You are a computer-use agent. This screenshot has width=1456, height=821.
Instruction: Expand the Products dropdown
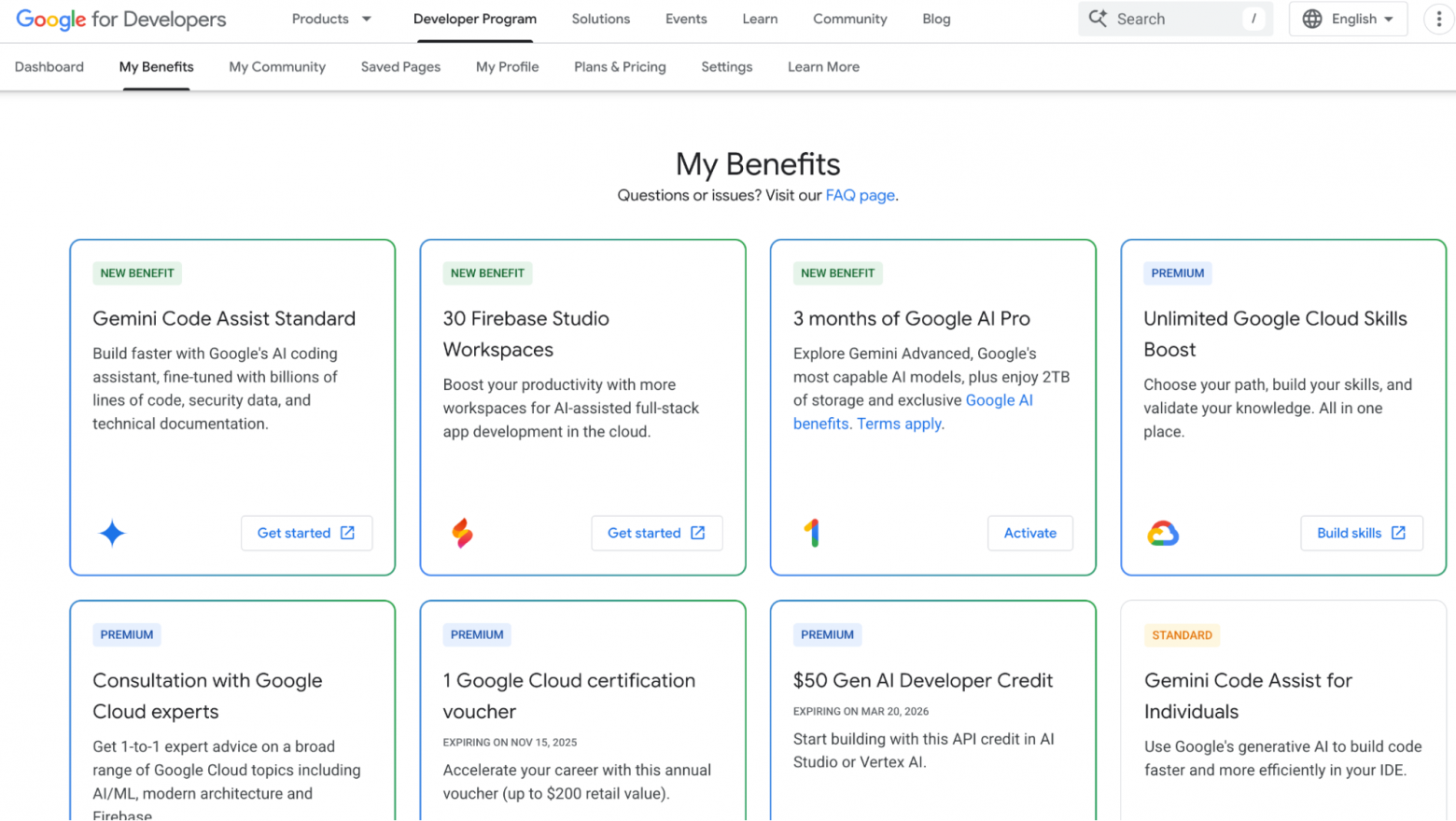click(331, 19)
